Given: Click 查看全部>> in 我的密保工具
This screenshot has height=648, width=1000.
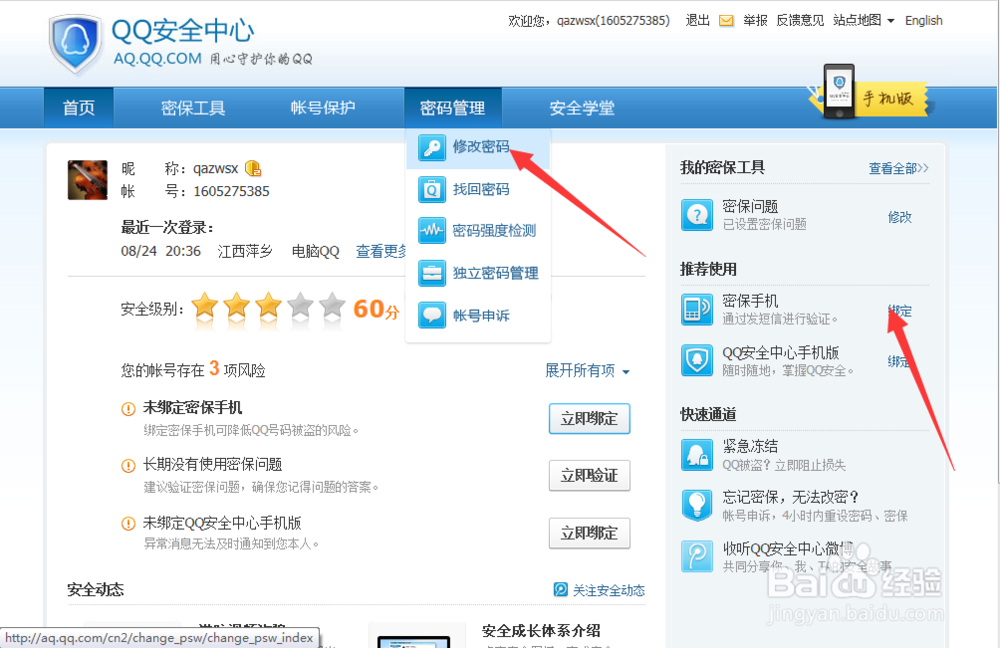Looking at the screenshot, I should pos(899,168).
